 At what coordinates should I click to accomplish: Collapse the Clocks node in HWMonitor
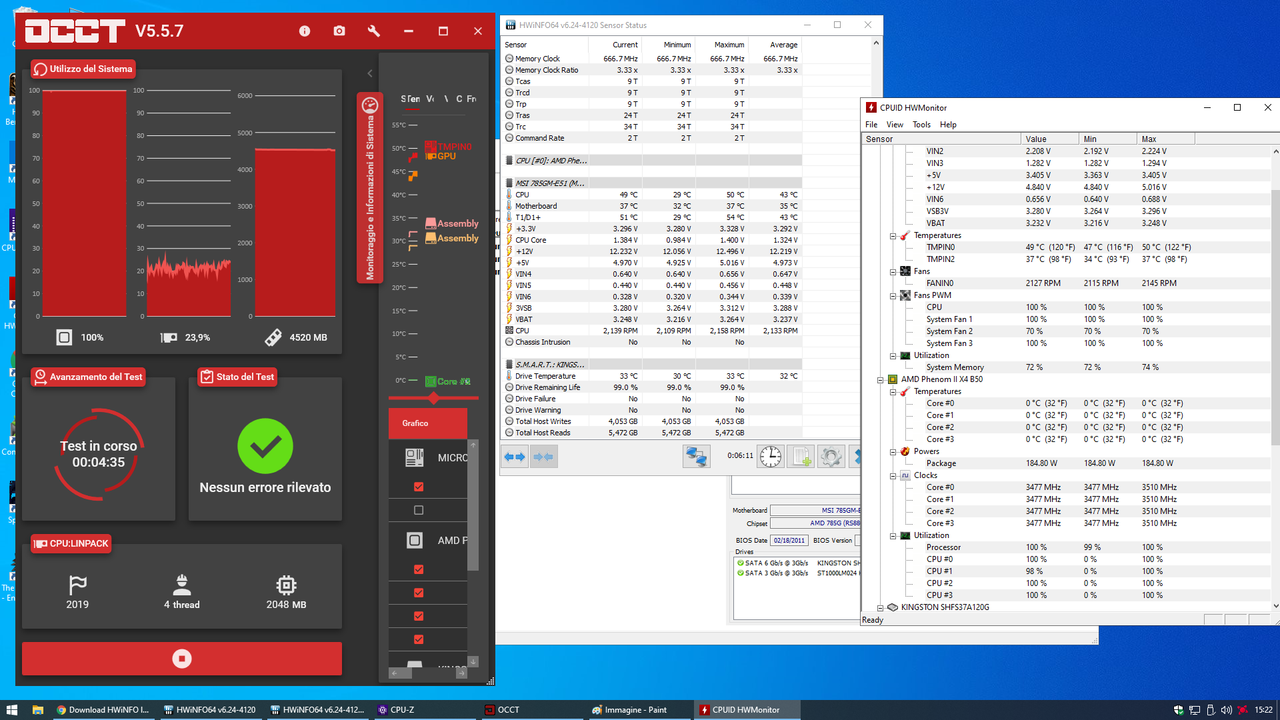pyautogui.click(x=893, y=475)
